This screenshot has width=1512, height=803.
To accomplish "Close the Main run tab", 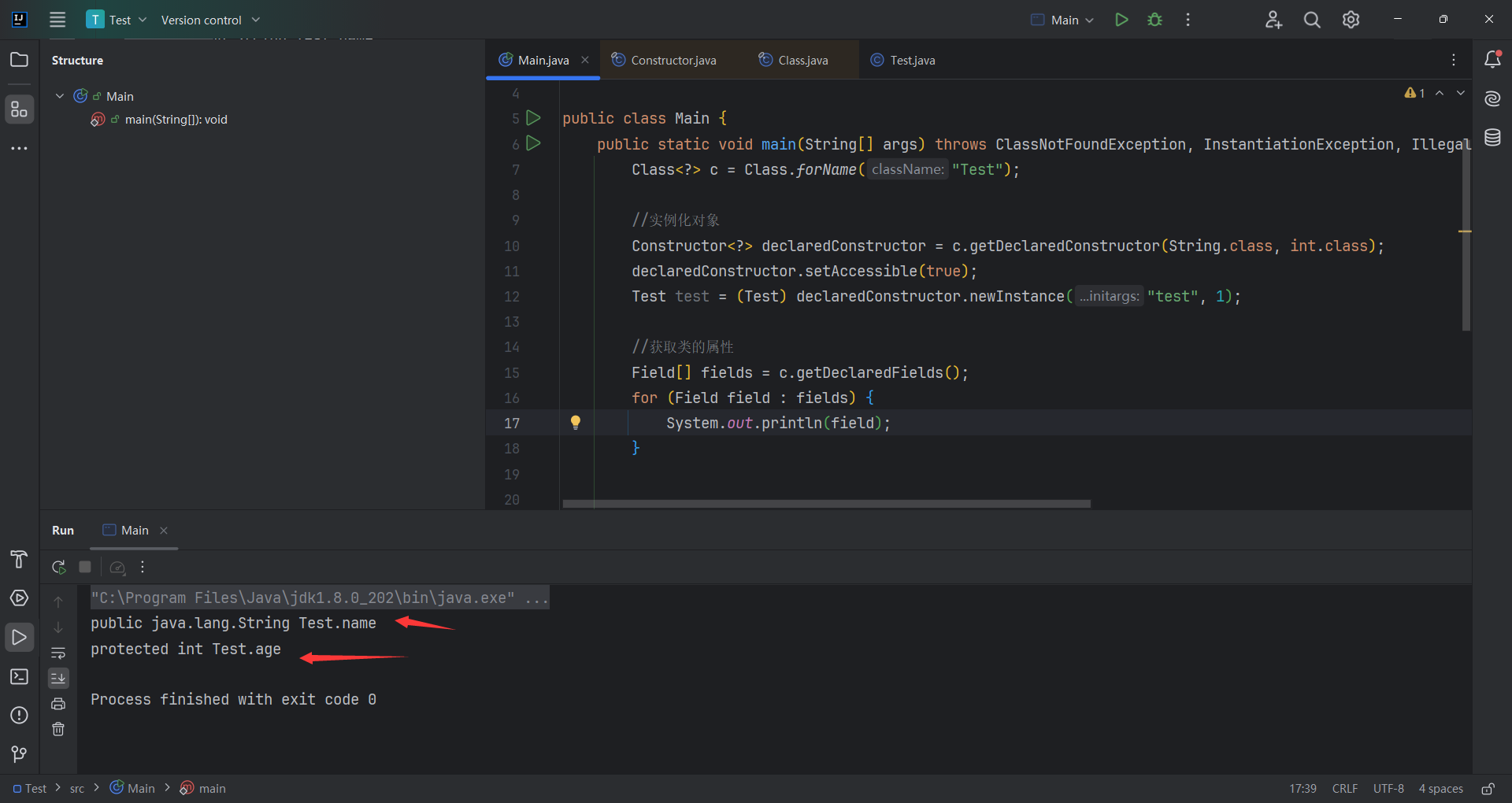I will tap(164, 531).
